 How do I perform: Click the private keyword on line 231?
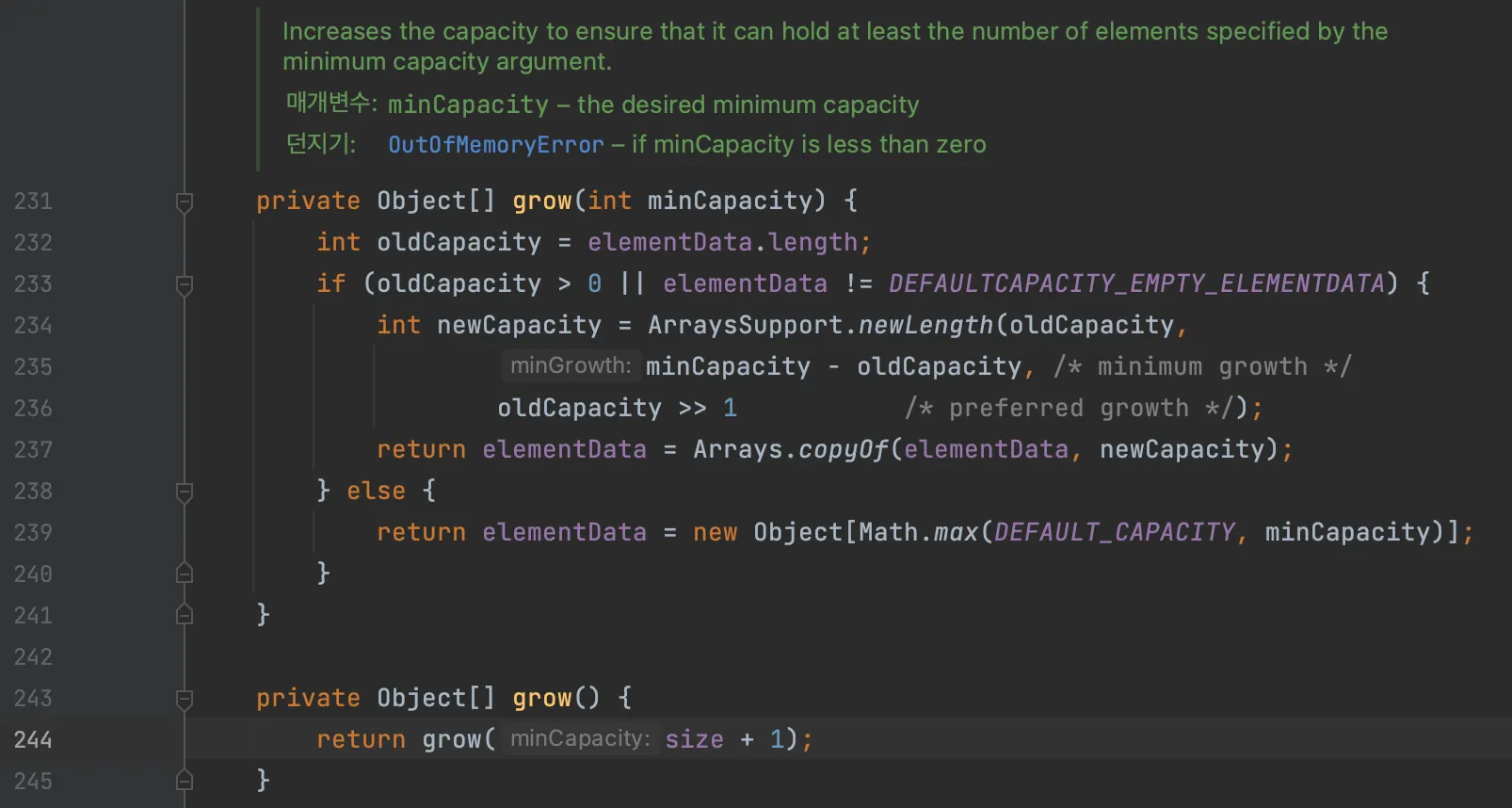(x=309, y=201)
